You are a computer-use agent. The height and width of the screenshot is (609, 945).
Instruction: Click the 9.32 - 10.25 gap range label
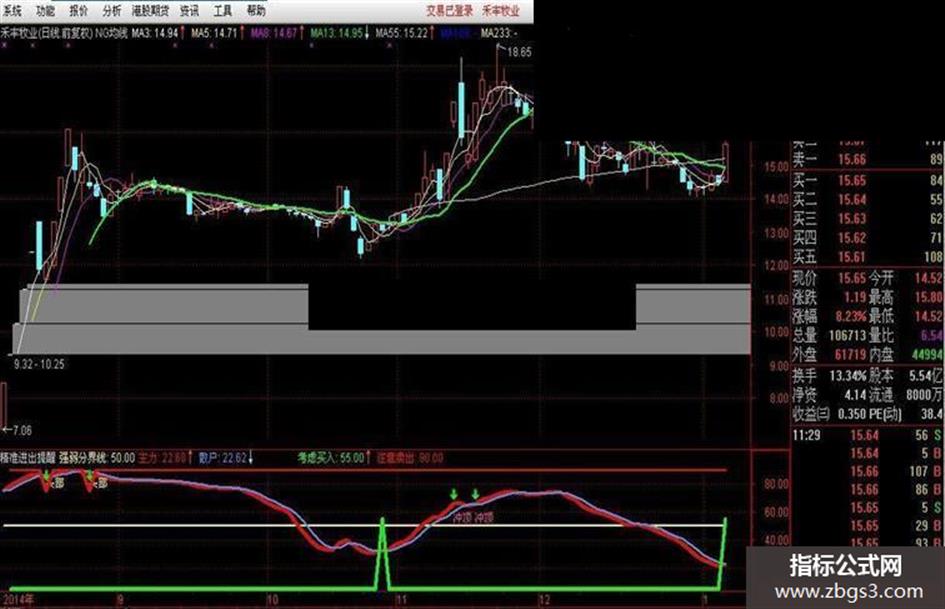pos(39,364)
